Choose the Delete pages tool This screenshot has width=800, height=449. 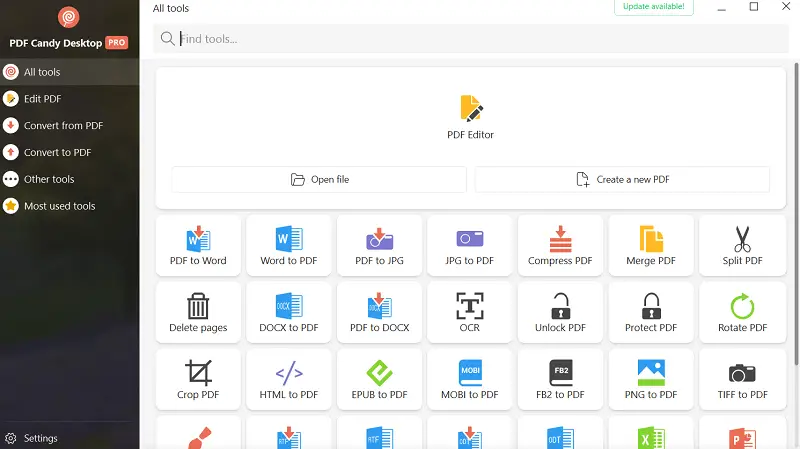[x=198, y=312]
